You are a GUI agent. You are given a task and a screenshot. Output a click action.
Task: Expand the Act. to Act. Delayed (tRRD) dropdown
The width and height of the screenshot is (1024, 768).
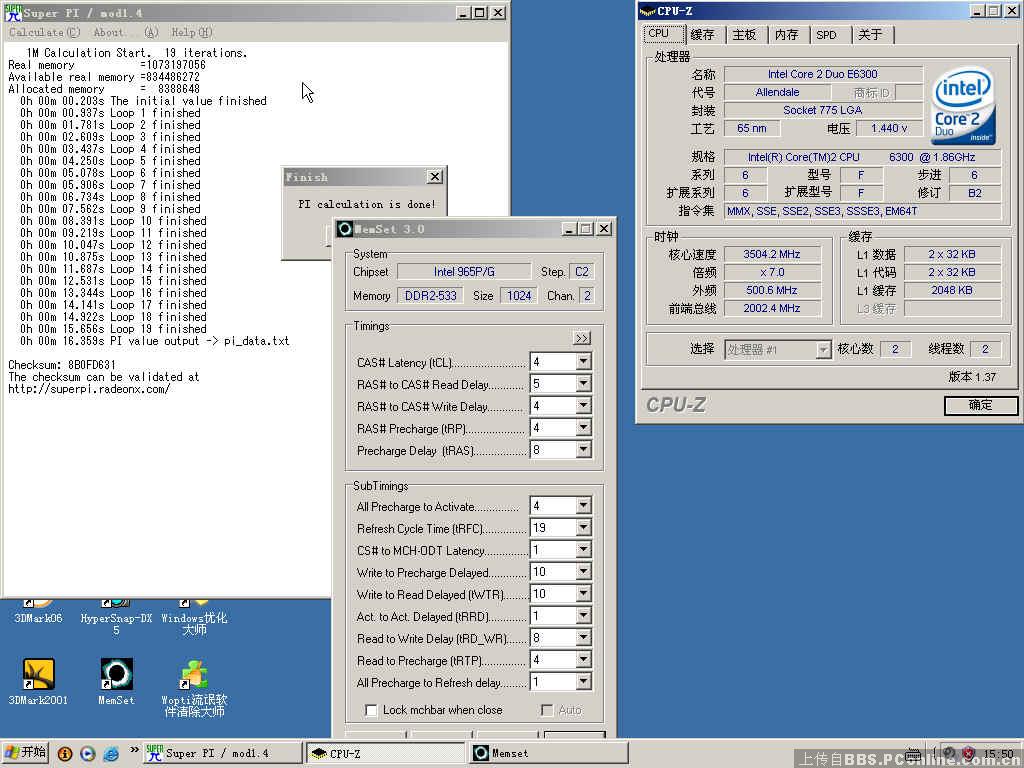point(584,616)
